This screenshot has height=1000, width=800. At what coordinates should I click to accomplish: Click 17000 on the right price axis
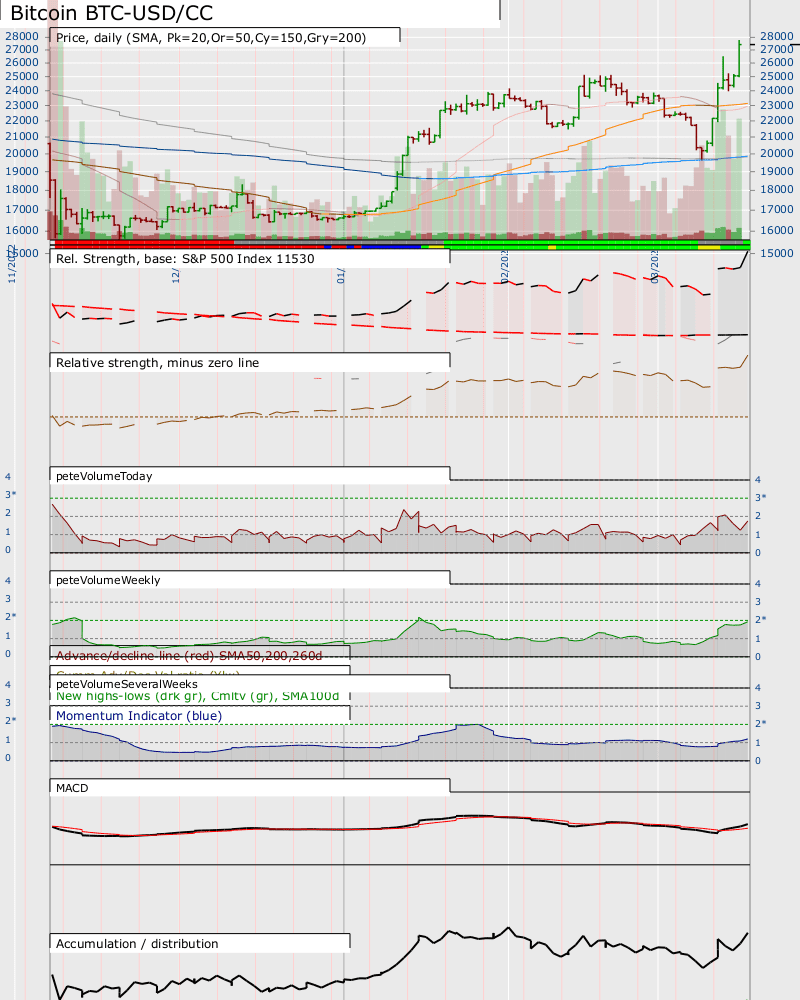point(776,209)
